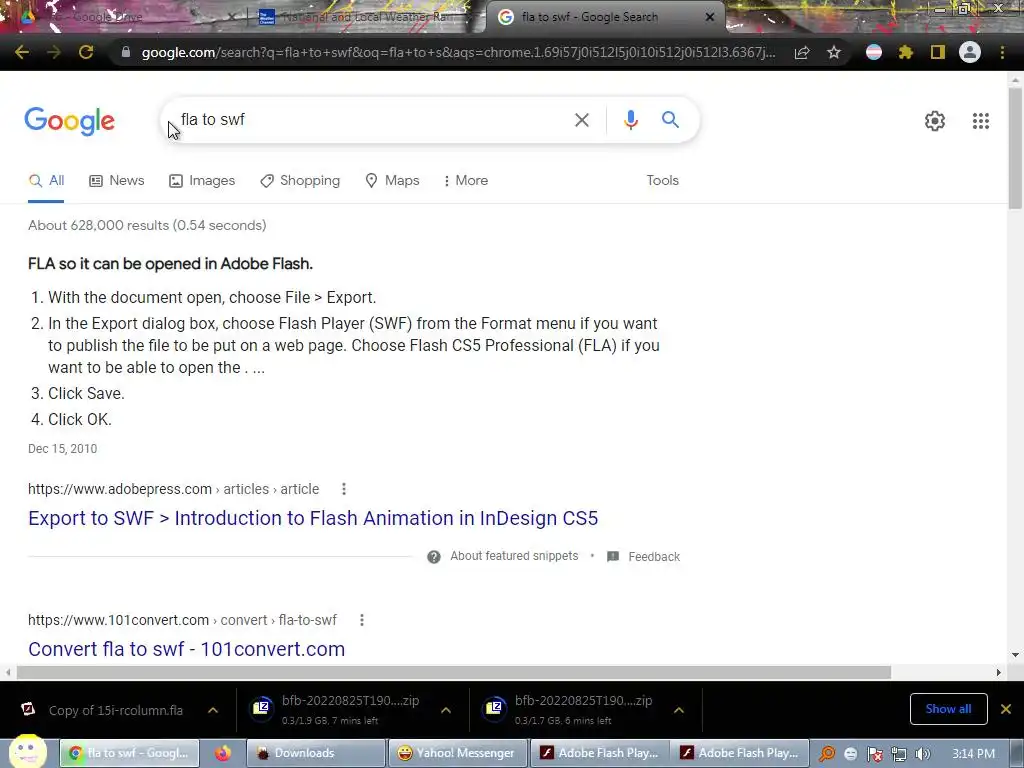Viewport: 1024px width, 768px height.
Task: Switch to the News tab
Action: (117, 181)
